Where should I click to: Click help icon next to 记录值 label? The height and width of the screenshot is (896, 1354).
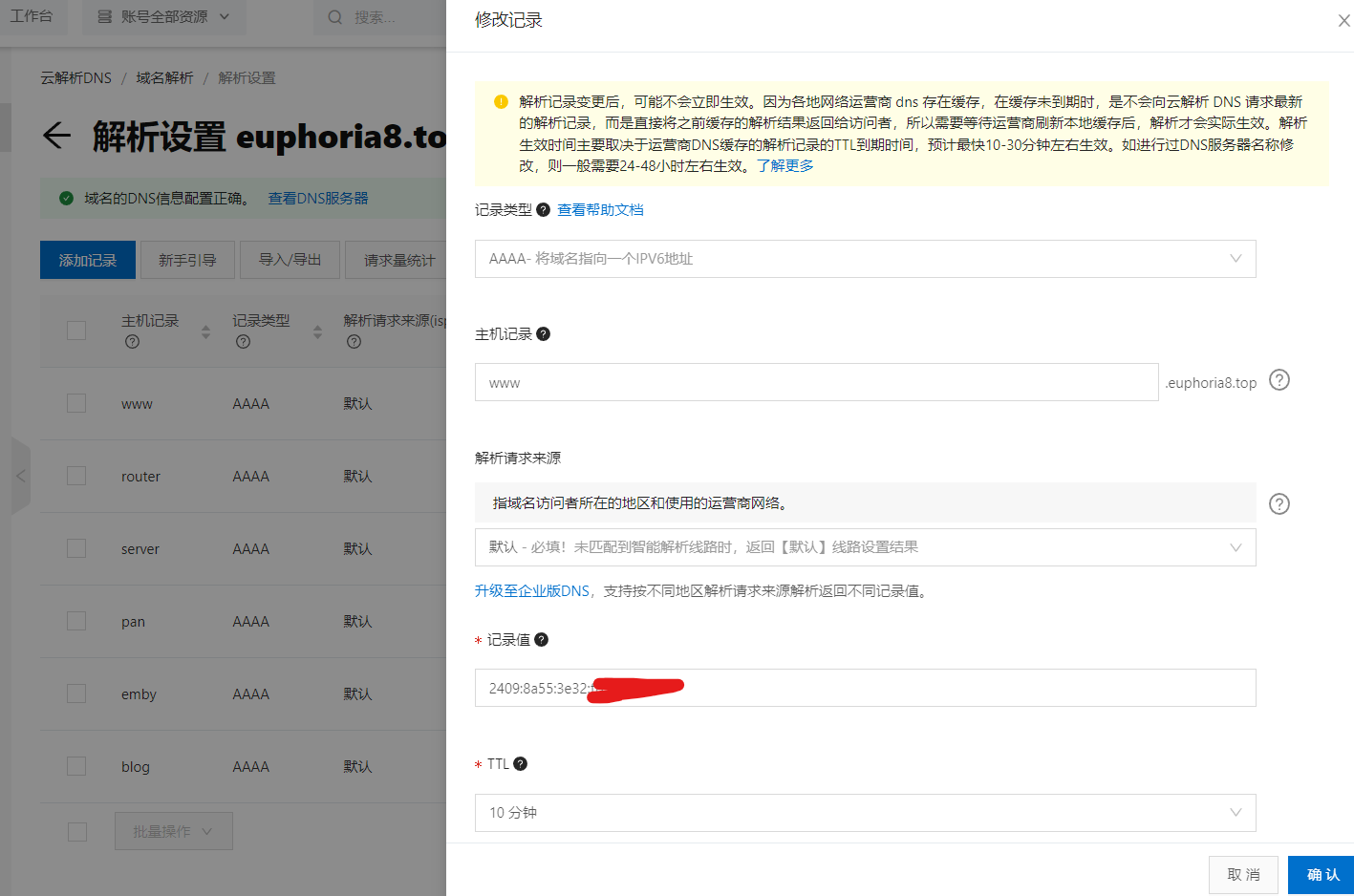coord(541,639)
